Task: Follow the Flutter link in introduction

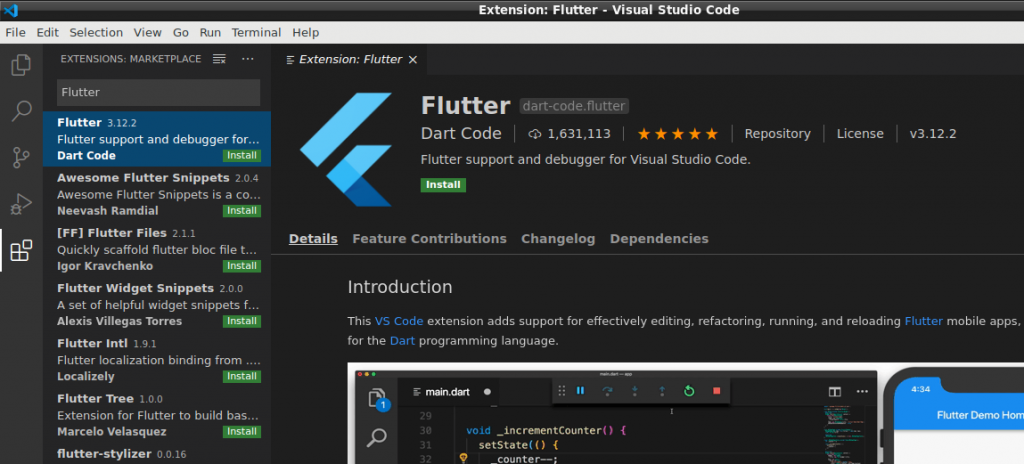Action: 923,321
